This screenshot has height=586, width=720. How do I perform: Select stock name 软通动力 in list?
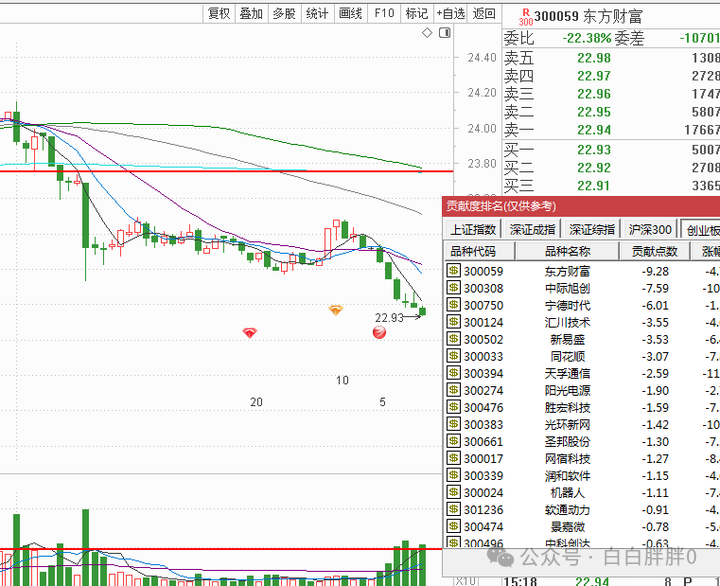pyautogui.click(x=568, y=510)
